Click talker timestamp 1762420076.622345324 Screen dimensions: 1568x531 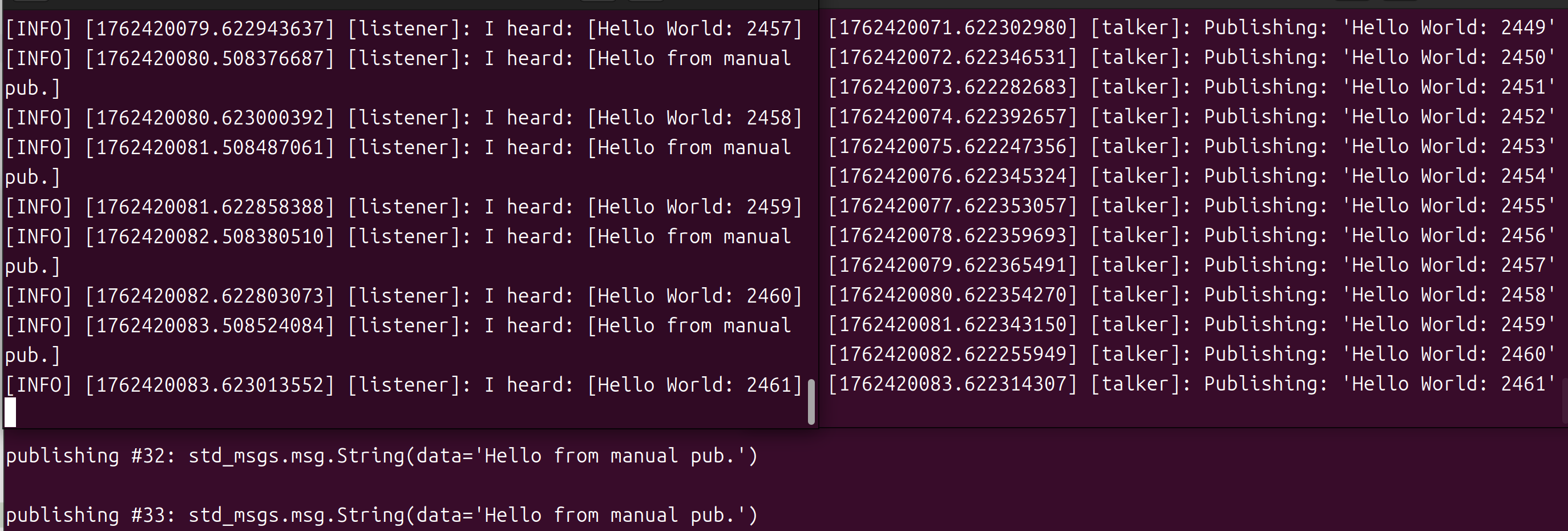pyautogui.click(x=952, y=176)
